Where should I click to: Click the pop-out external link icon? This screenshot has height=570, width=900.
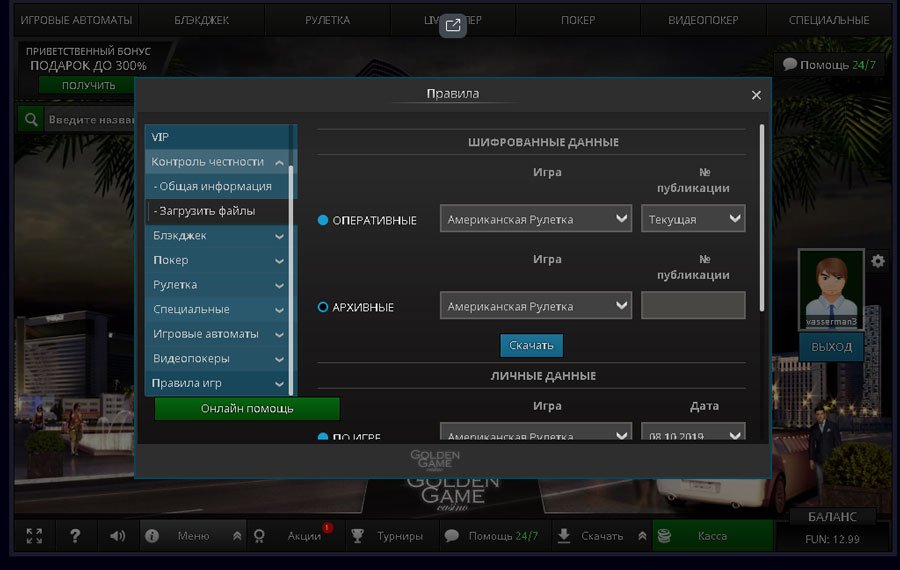pyautogui.click(x=453, y=26)
